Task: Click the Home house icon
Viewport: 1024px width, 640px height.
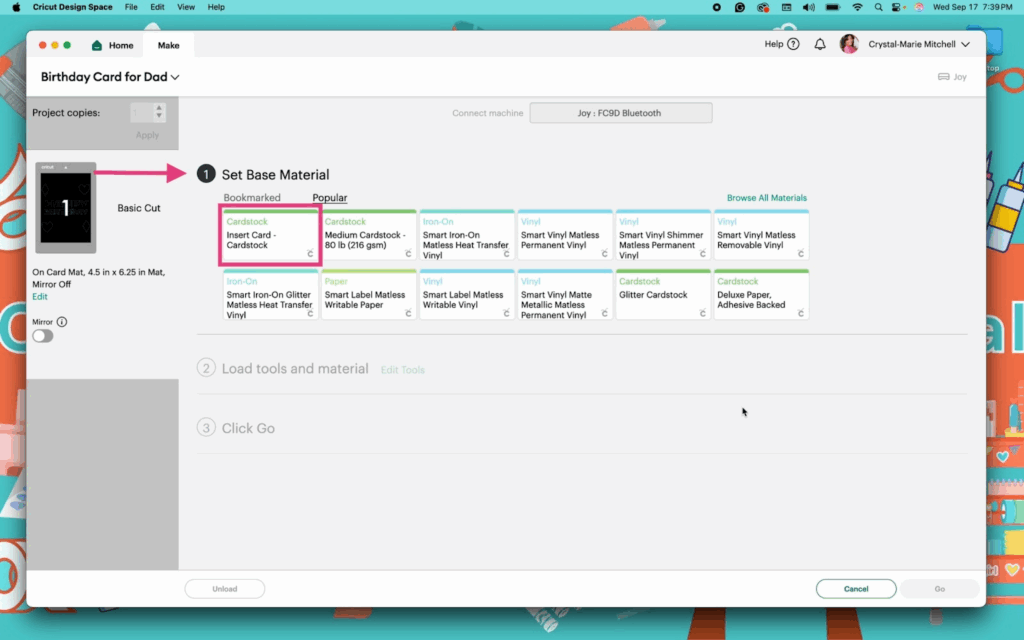Action: 97,46
